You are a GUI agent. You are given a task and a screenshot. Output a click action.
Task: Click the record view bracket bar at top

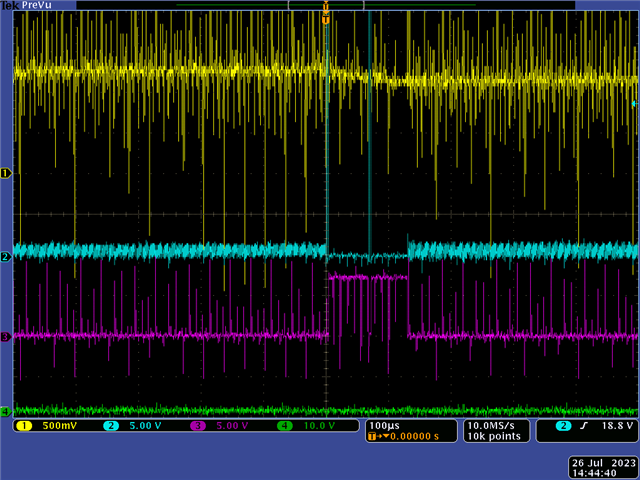point(326,5)
